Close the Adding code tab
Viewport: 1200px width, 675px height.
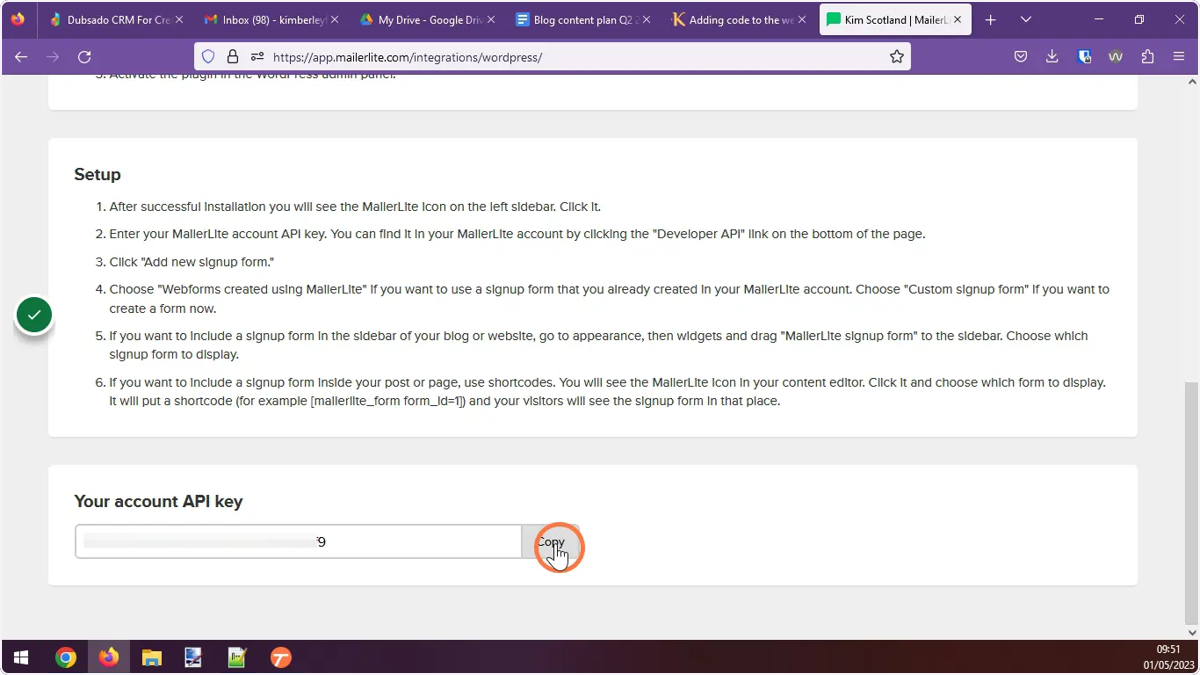coord(802,20)
